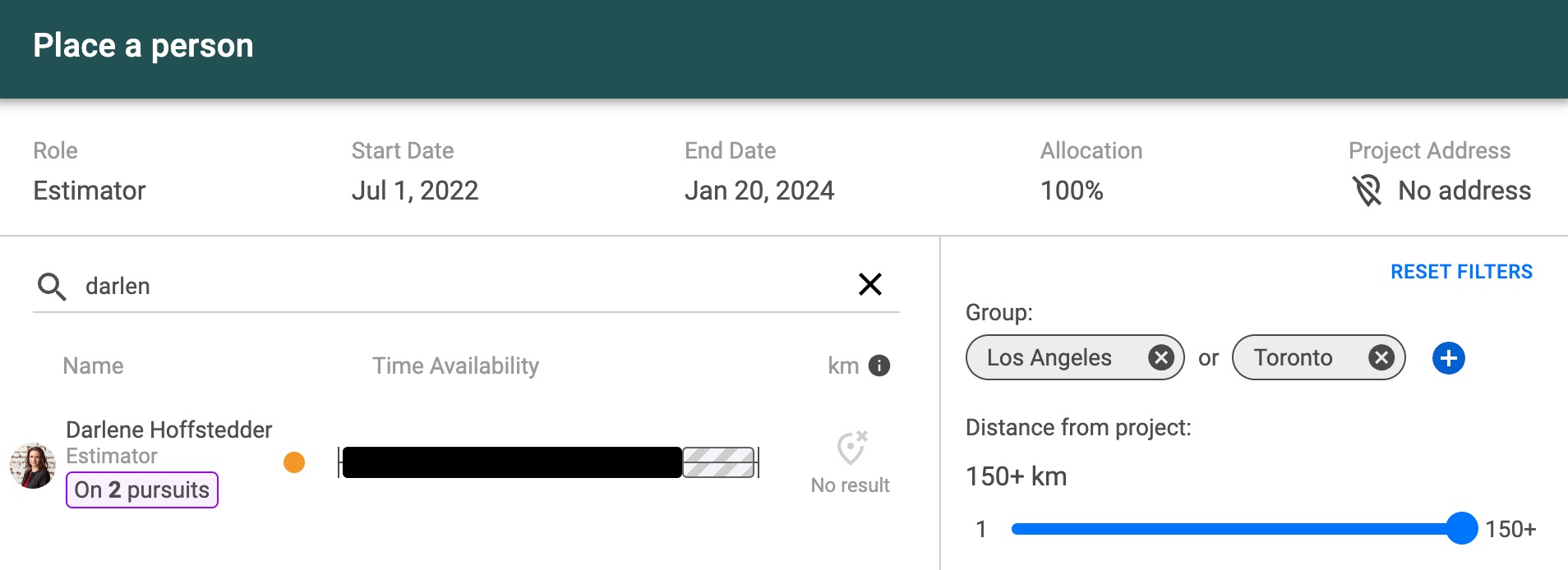Click the km info icon
Screen dimensions: 1568x570
click(x=879, y=365)
